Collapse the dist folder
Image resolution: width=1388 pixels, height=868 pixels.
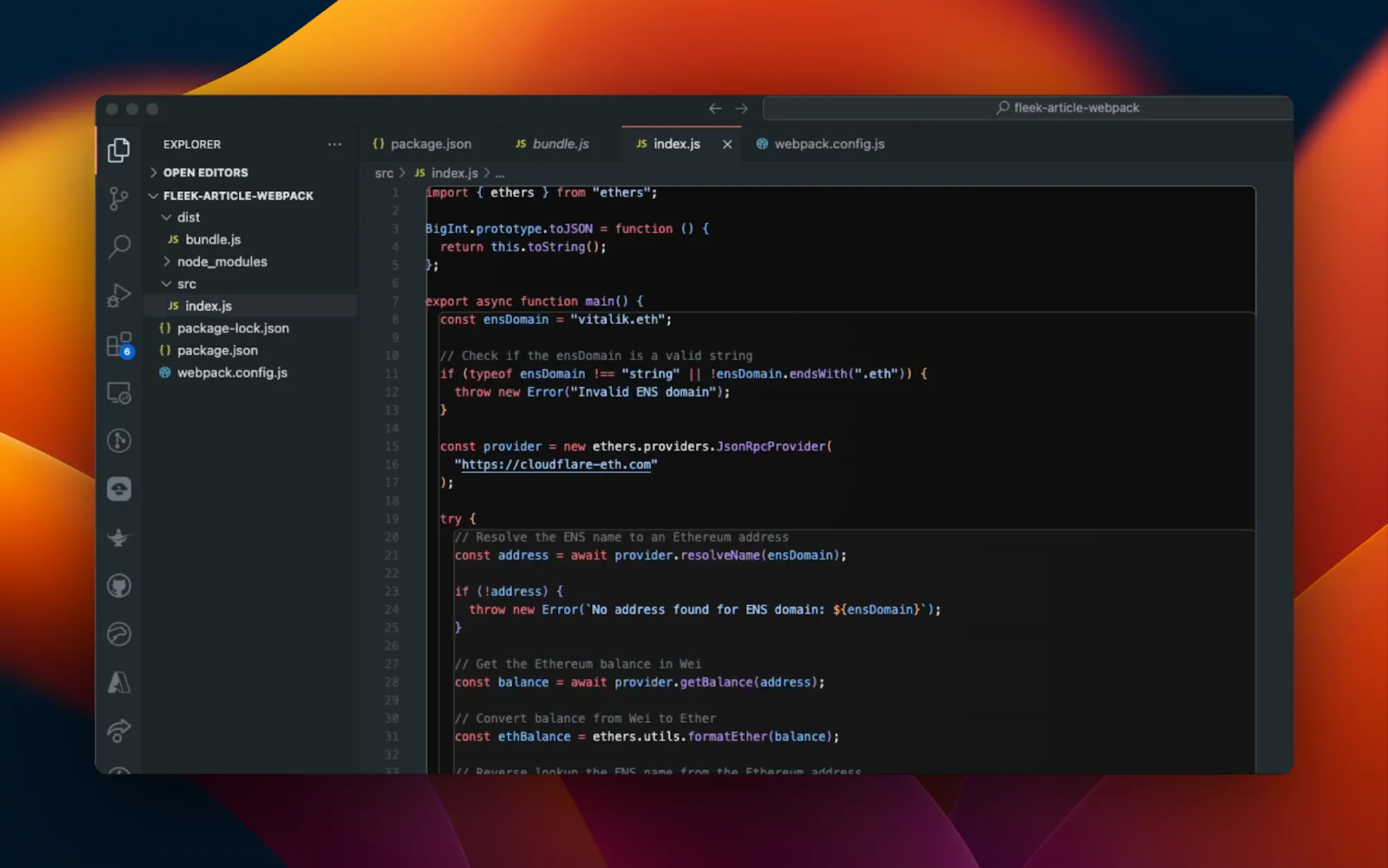[188, 217]
